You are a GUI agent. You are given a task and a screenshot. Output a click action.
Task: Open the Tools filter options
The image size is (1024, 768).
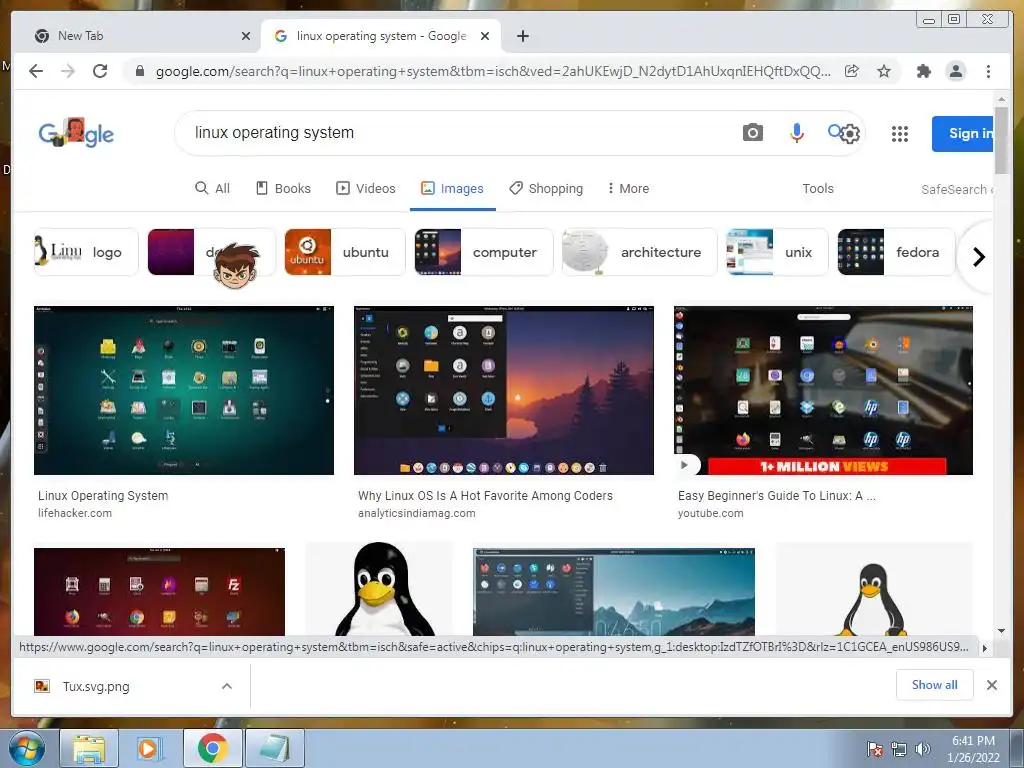(x=818, y=188)
